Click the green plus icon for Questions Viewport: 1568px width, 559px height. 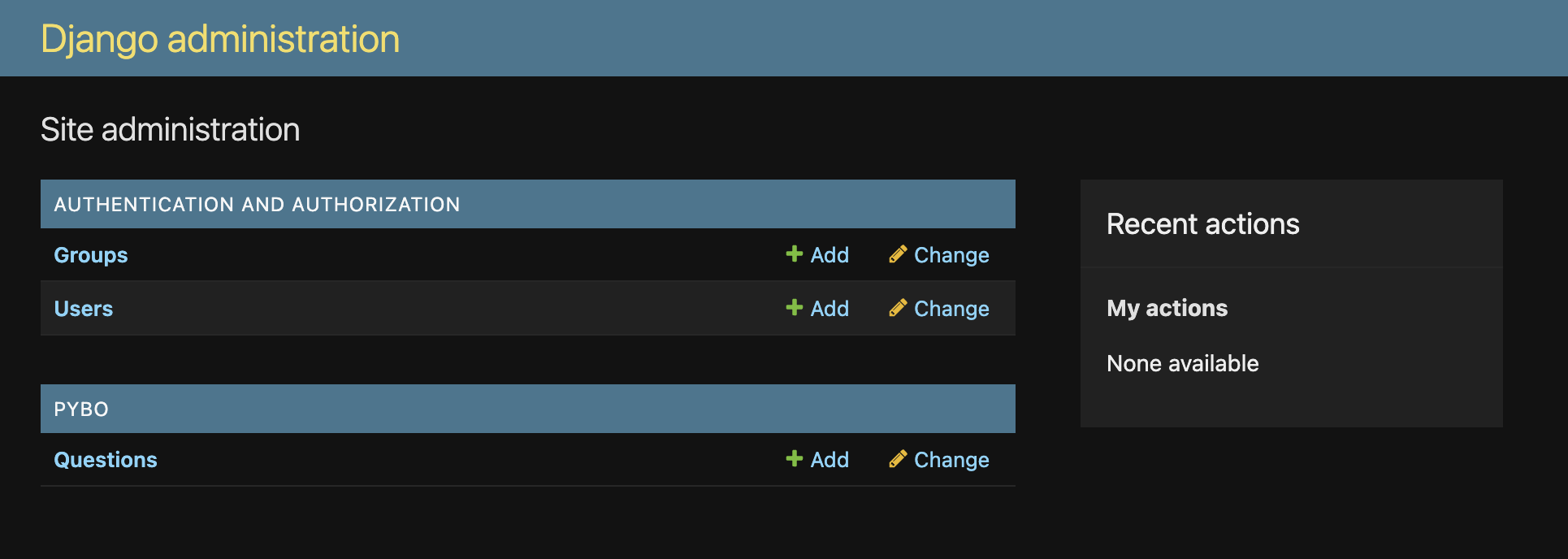794,459
